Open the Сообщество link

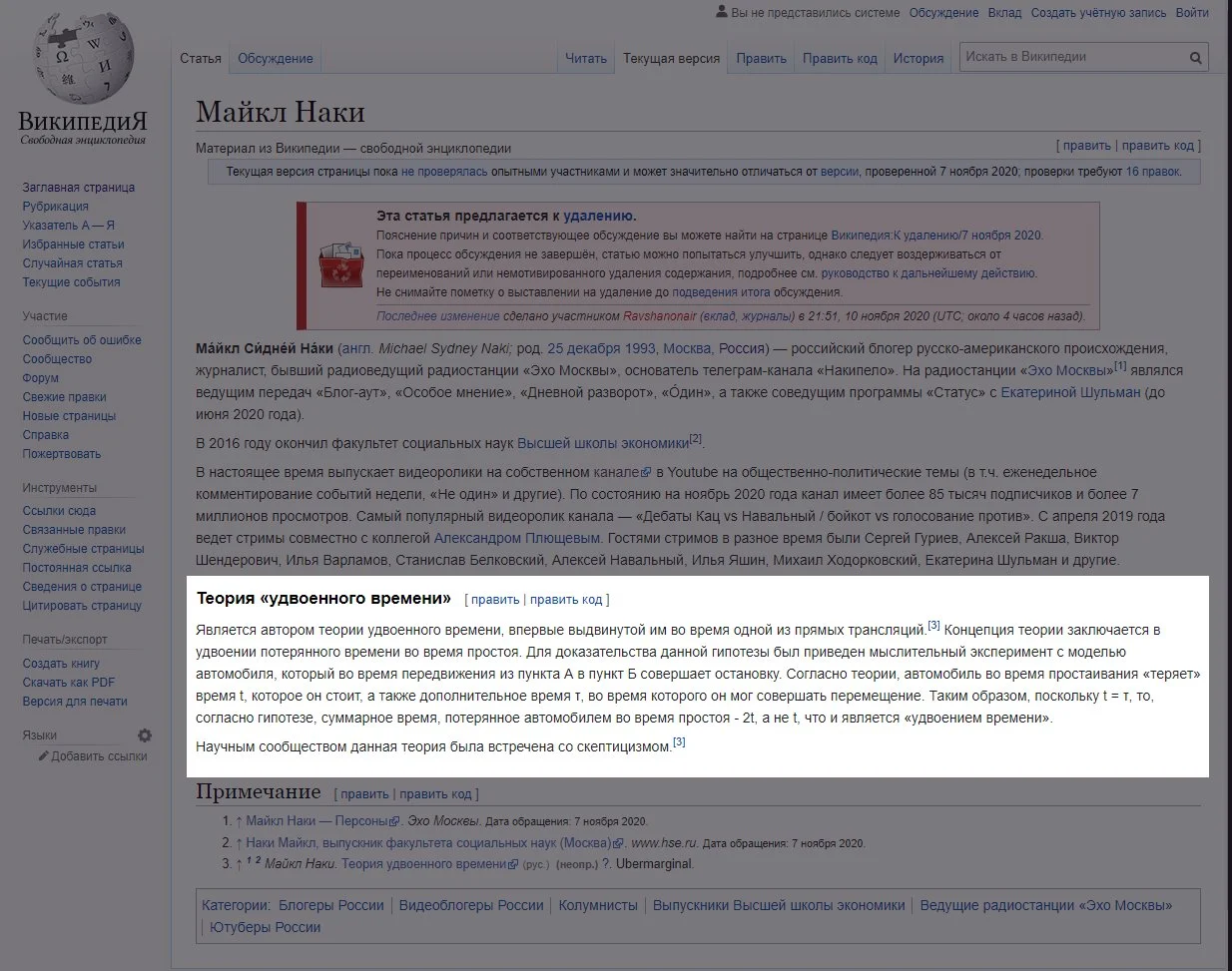[x=57, y=359]
